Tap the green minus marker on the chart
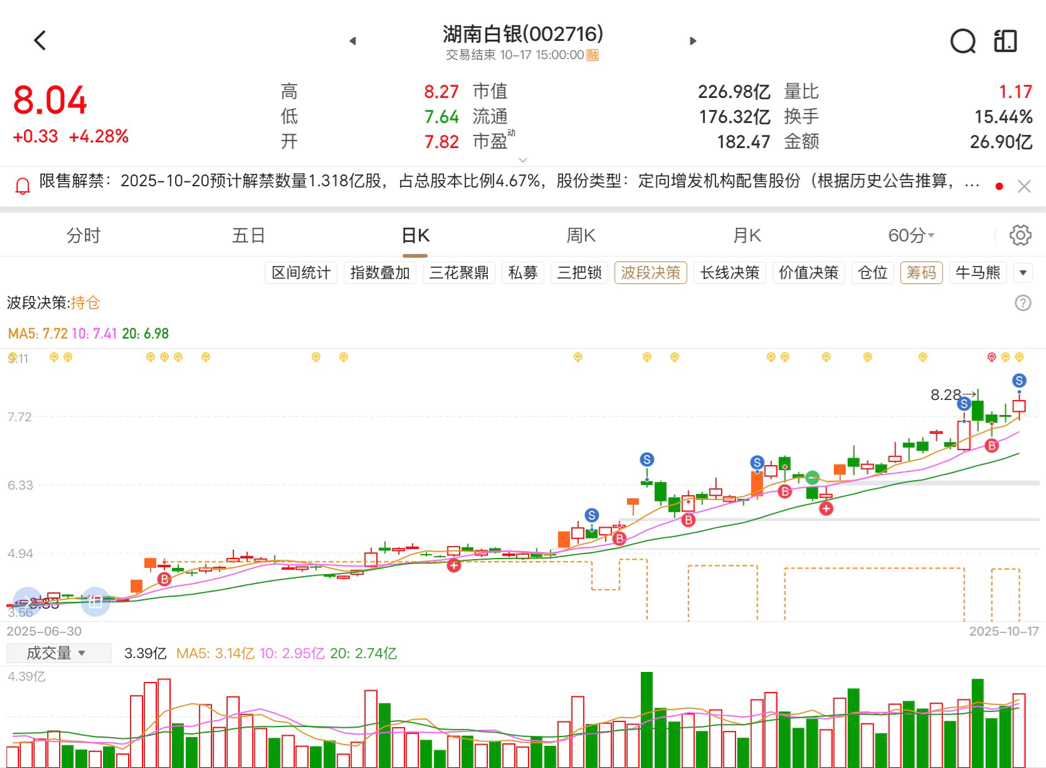Screen dimensions: 1046x768 (812, 478)
